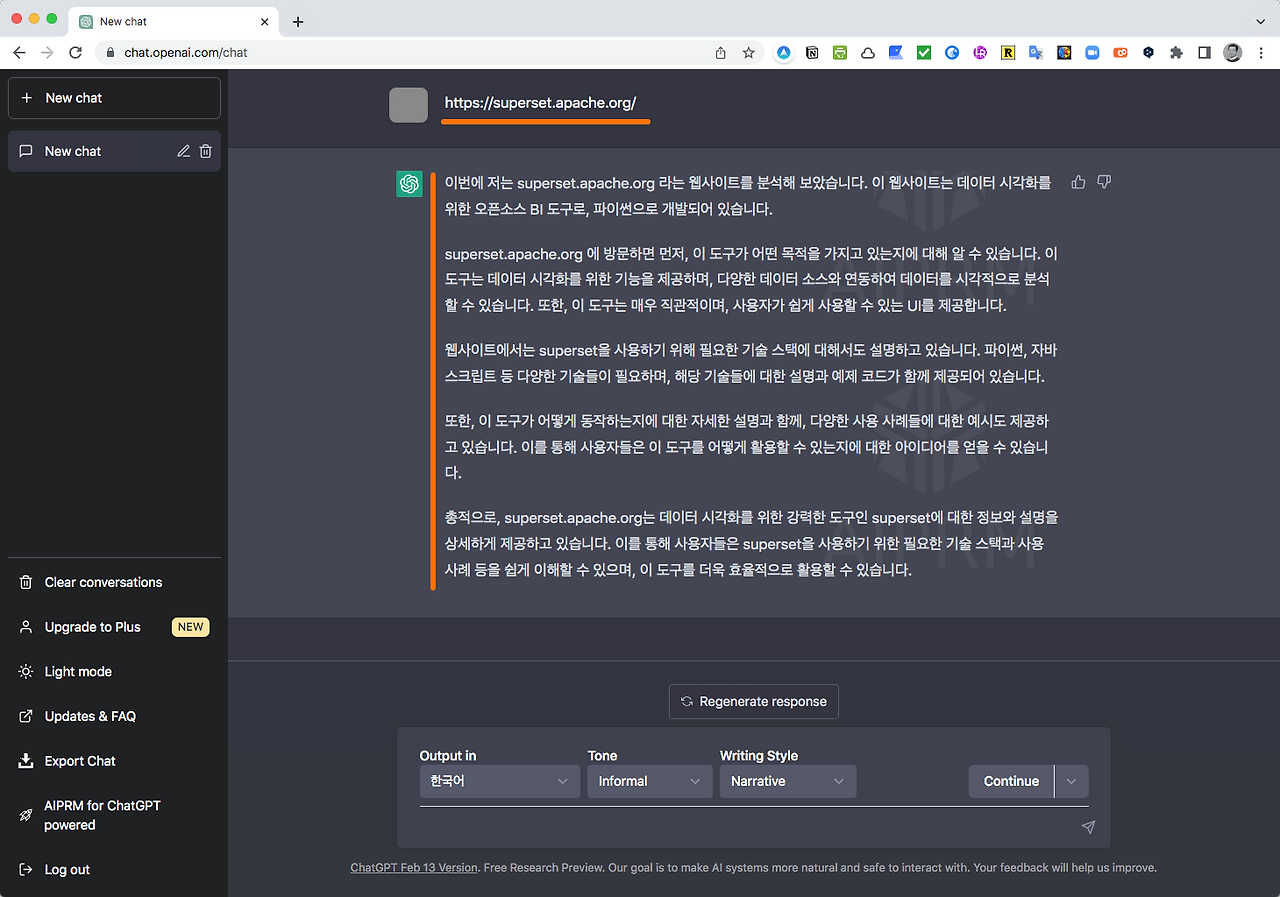Select the New chat browser tab
The width and height of the screenshot is (1280, 897).
174,21
